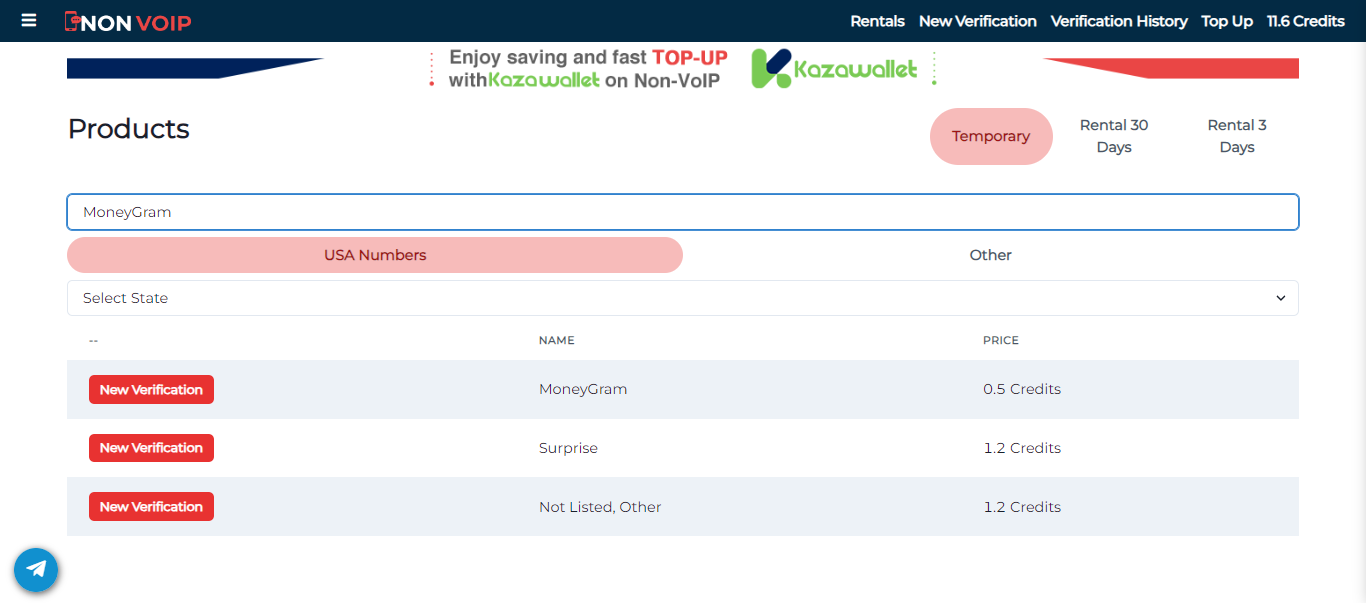Select the Rental 30 Days tab
Screen dimensions: 1366x603
(x=1113, y=136)
